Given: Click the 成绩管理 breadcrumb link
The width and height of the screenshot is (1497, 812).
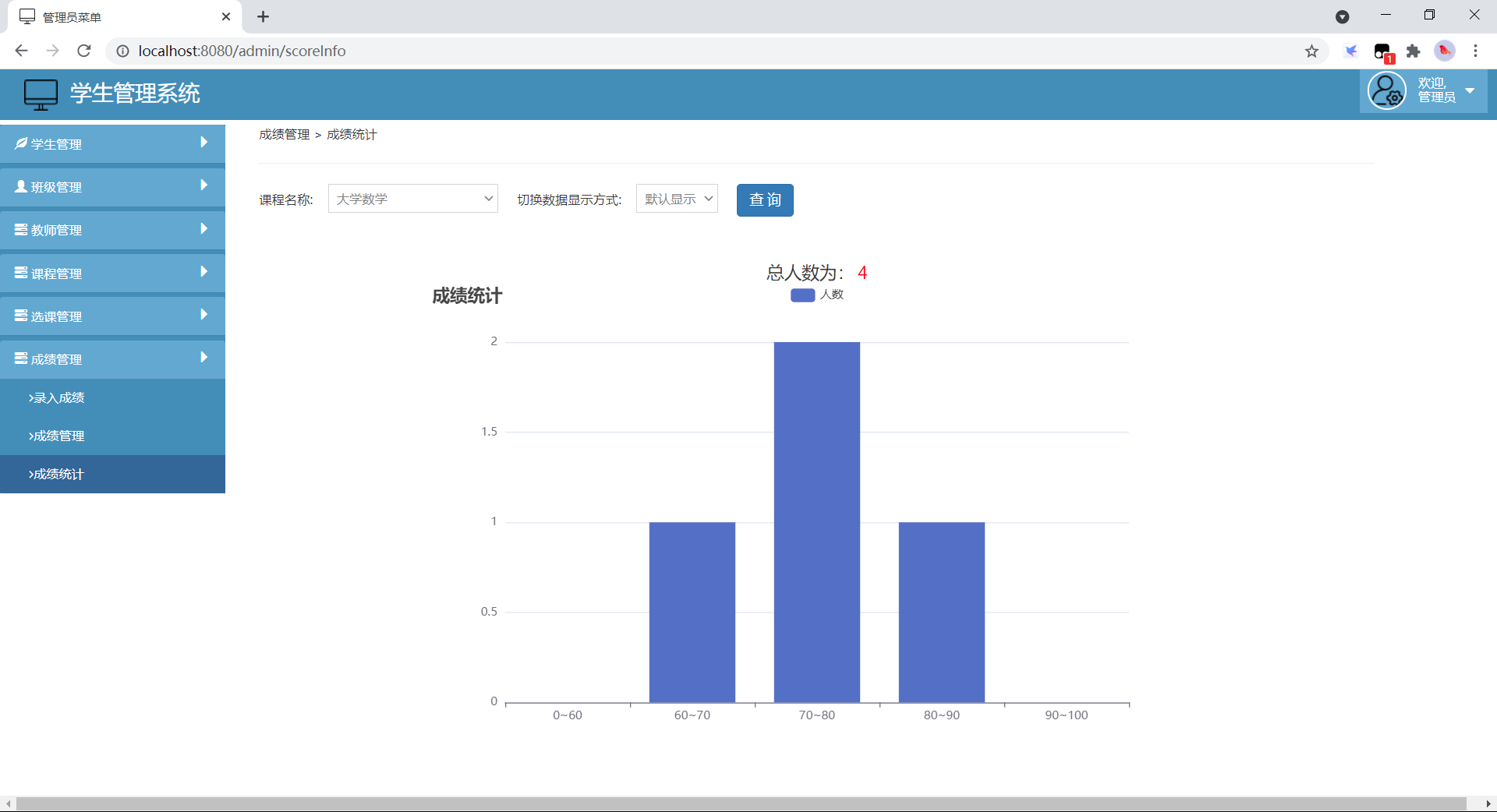Looking at the screenshot, I should [x=285, y=135].
